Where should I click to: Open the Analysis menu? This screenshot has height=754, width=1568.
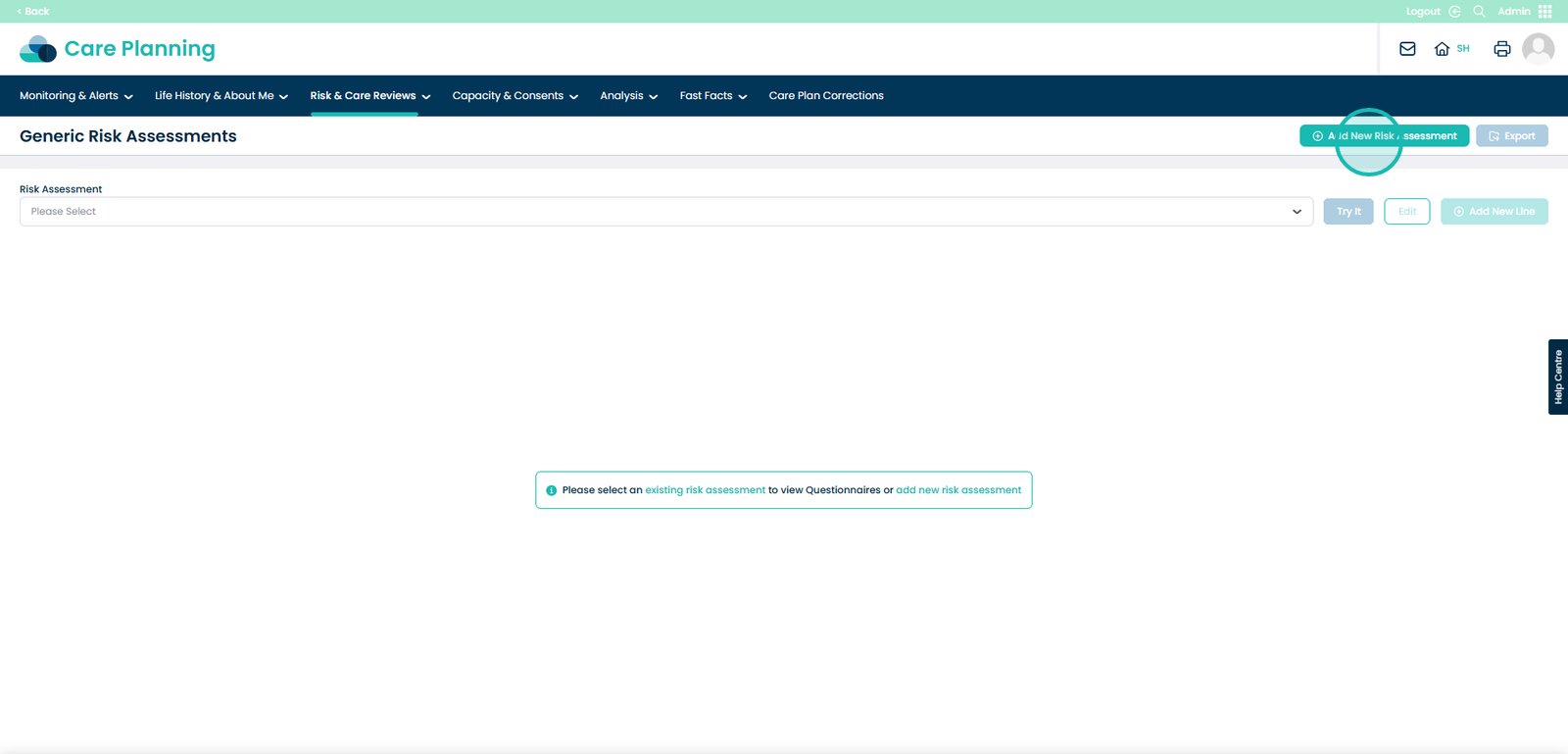pyautogui.click(x=628, y=96)
